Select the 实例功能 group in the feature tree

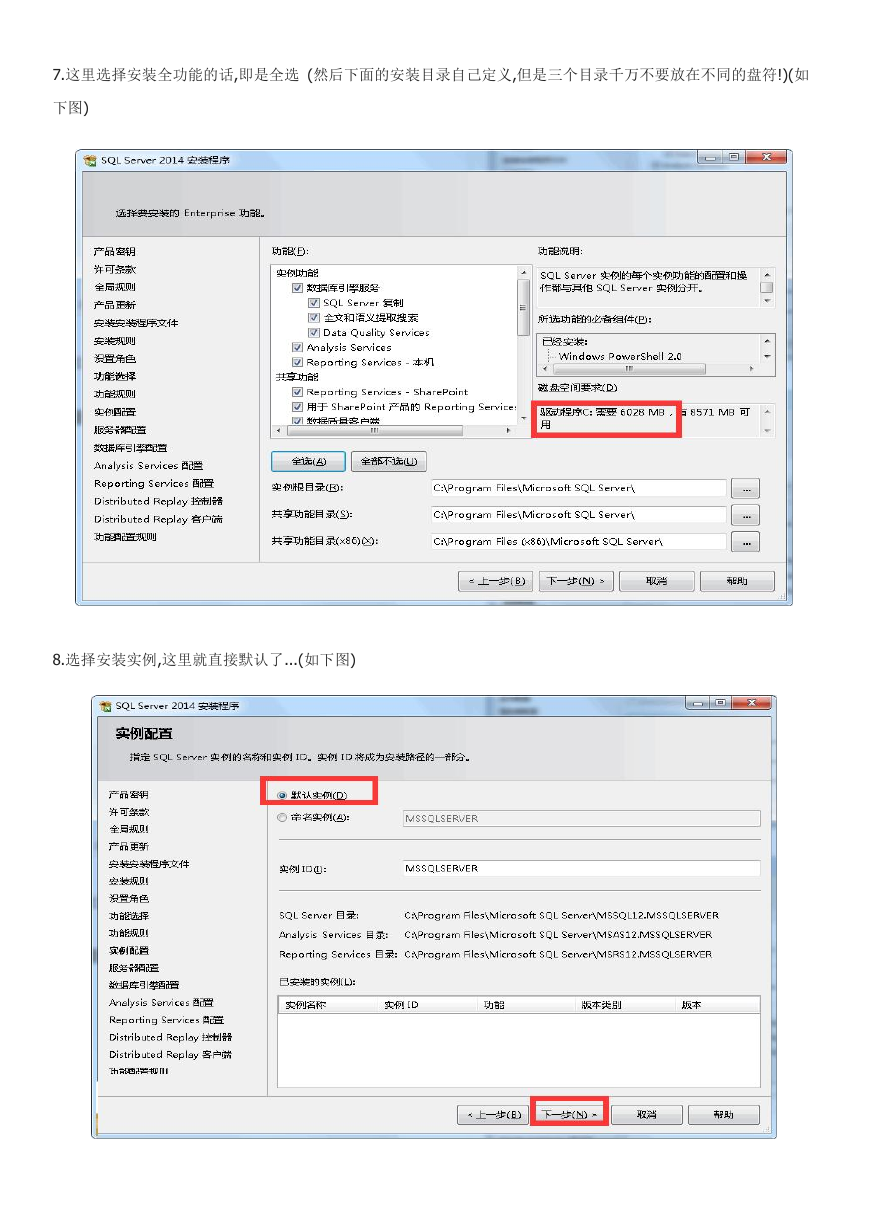(x=298, y=273)
